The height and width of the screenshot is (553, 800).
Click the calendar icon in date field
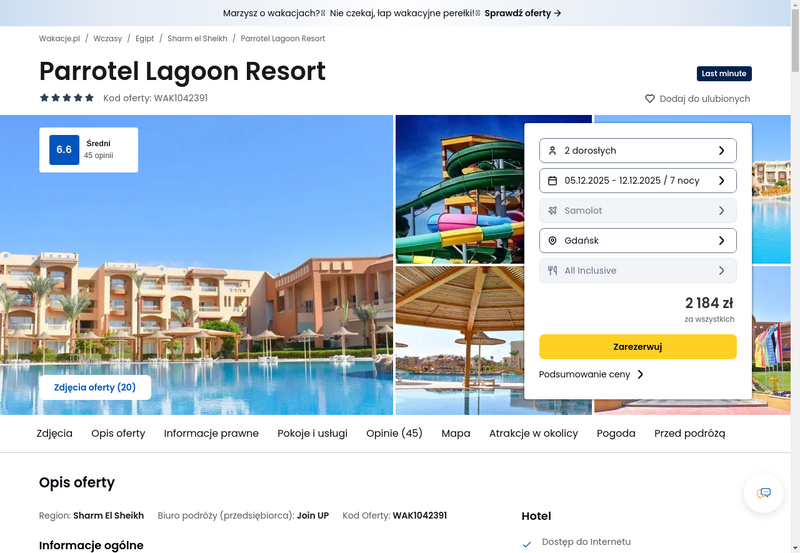552,181
